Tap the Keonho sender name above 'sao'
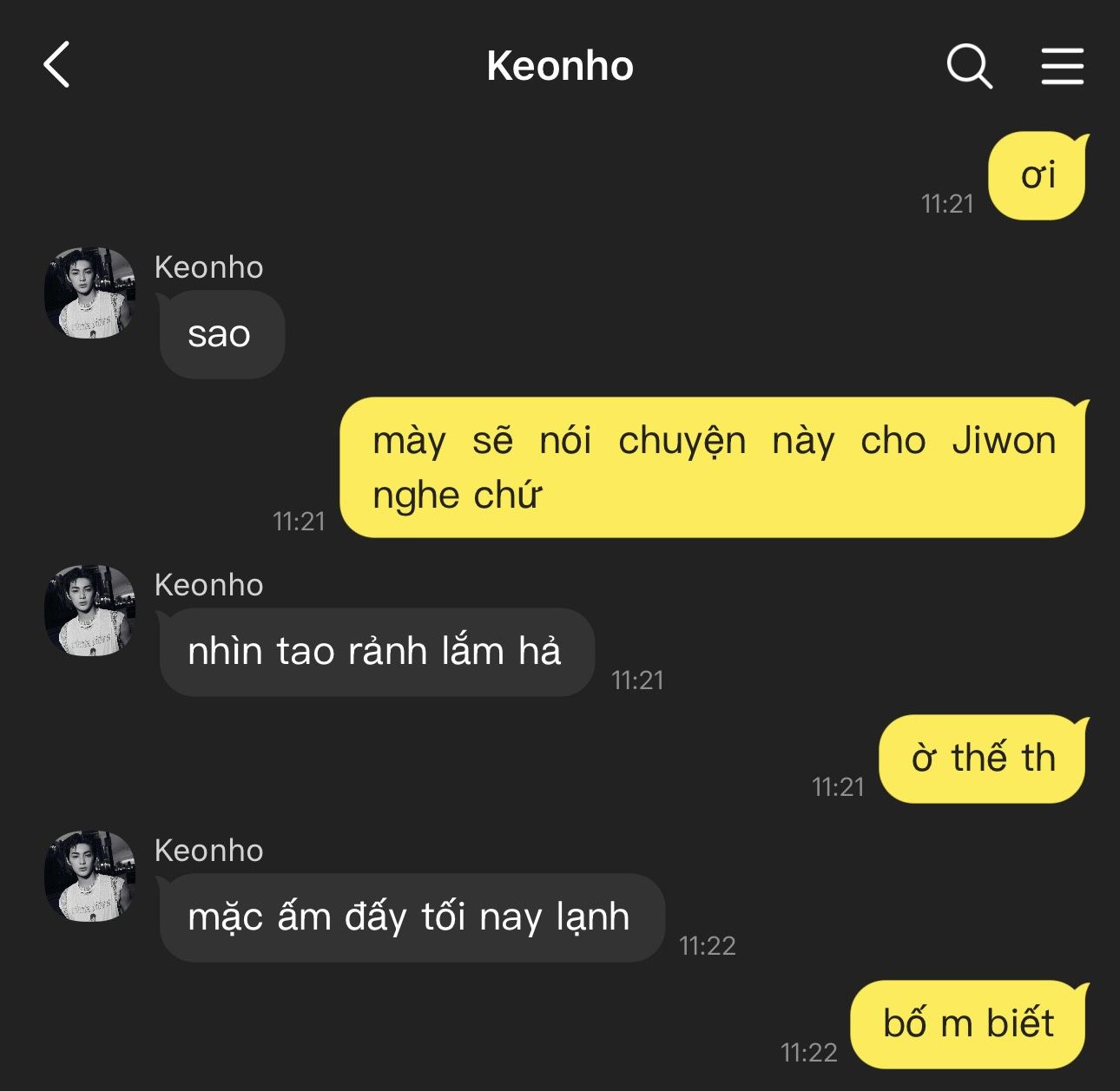Screen dimensions: 1120x1091 (208, 267)
